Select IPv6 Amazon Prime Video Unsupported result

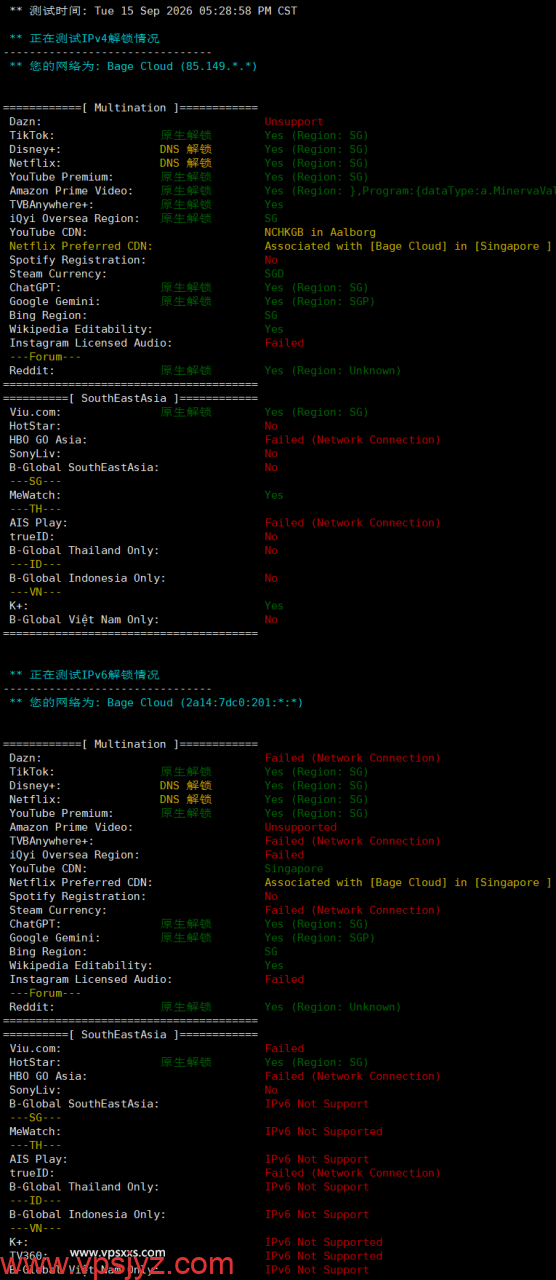(301, 827)
